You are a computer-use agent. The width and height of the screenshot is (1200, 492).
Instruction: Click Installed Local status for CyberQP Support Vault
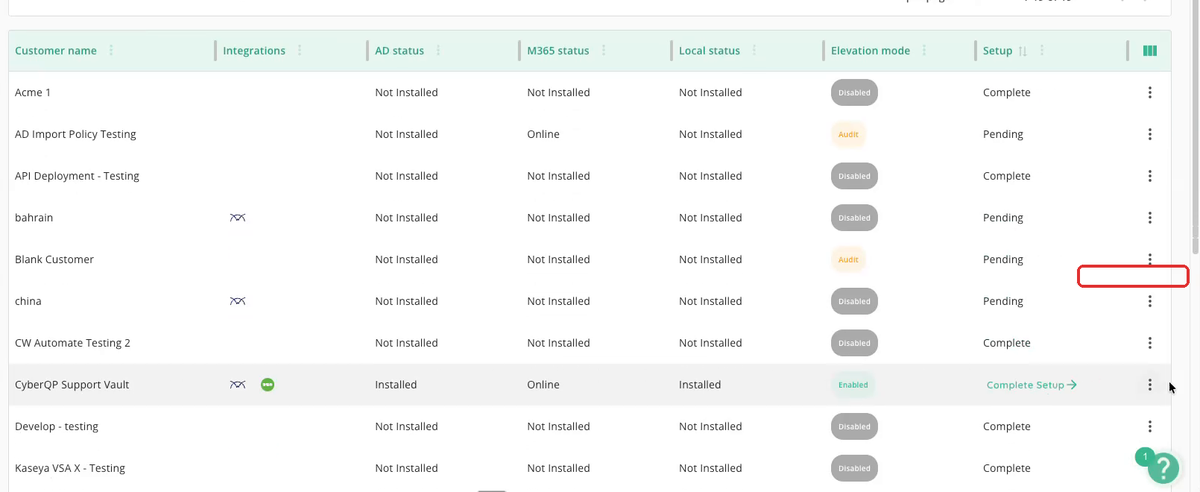coord(700,385)
